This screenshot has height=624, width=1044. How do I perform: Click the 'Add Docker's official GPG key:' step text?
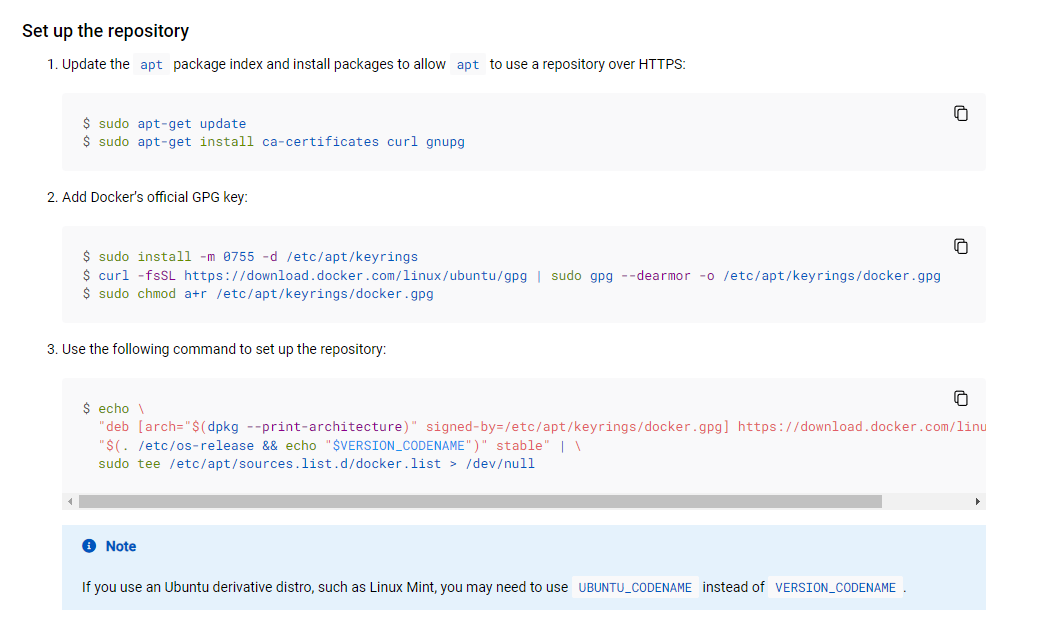[x=154, y=197]
